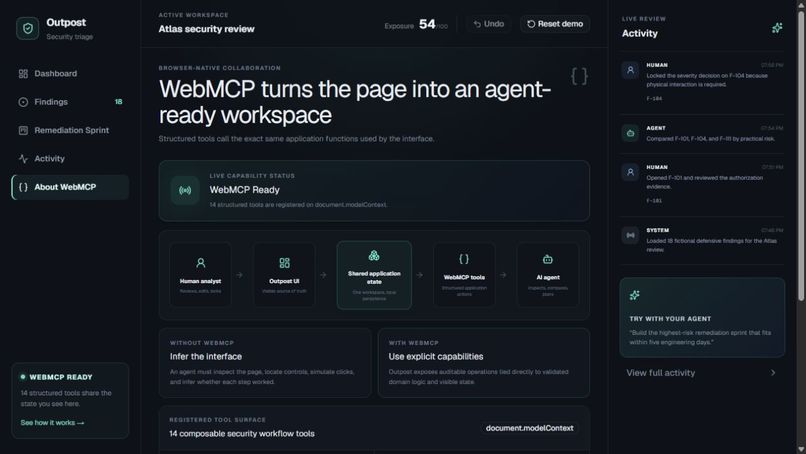Click the Human avatar icon for F-101 entry
The image size is (806, 454).
tap(630, 172)
